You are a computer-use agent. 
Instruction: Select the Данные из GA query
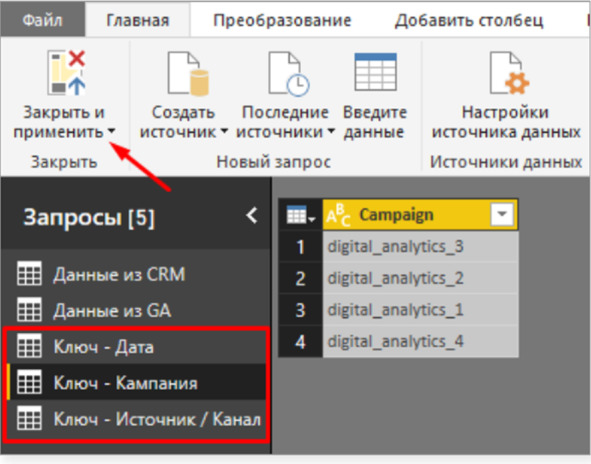pyautogui.click(x=136, y=311)
